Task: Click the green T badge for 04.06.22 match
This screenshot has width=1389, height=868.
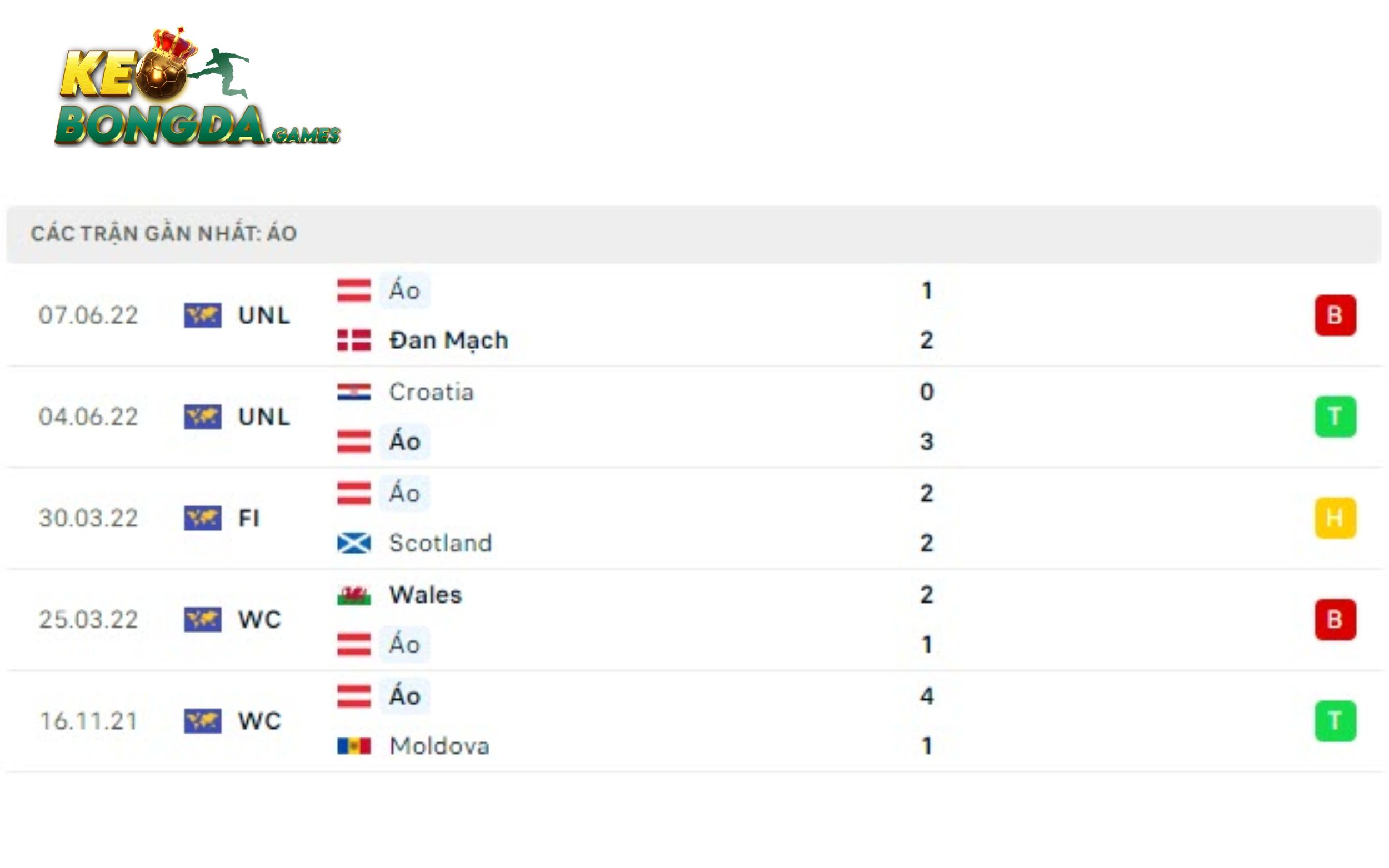Action: tap(1335, 417)
